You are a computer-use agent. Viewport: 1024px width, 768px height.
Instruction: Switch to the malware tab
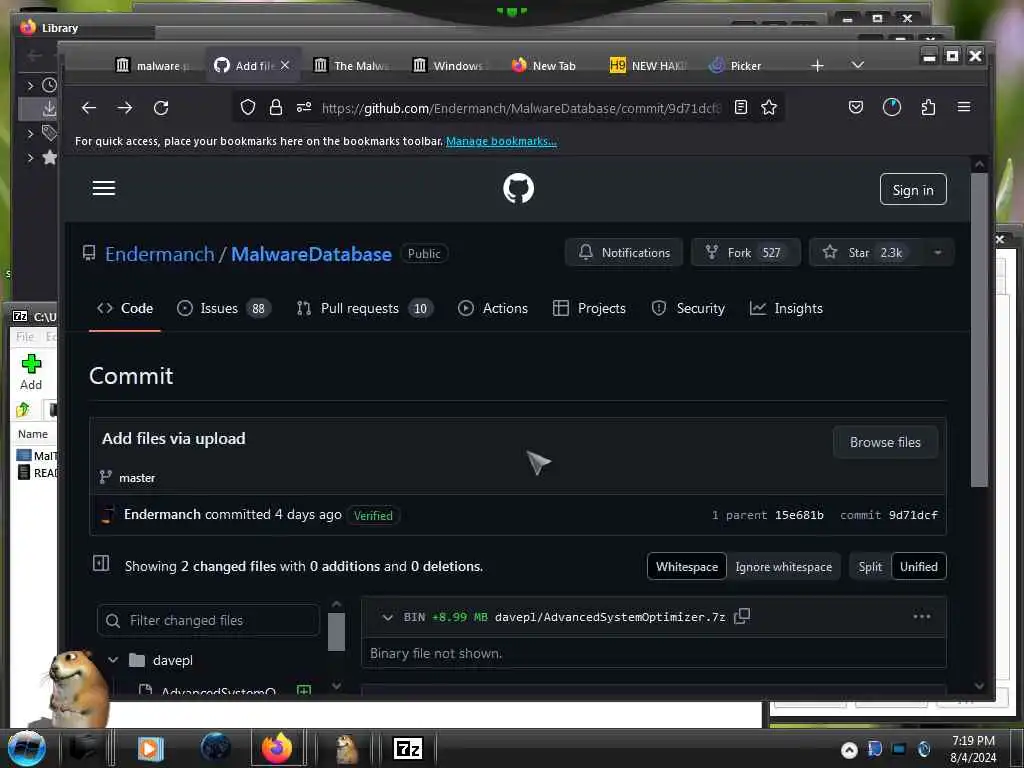(x=154, y=65)
